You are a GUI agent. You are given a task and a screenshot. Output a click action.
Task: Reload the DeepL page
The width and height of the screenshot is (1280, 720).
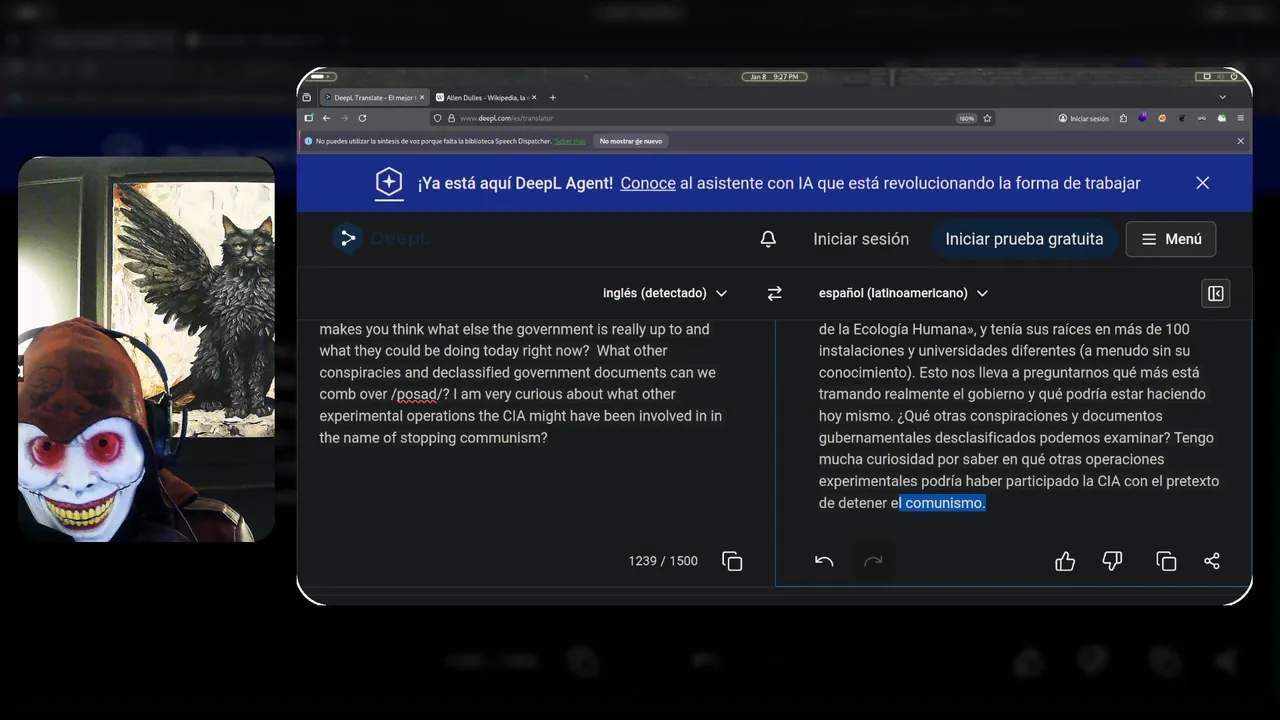[362, 118]
